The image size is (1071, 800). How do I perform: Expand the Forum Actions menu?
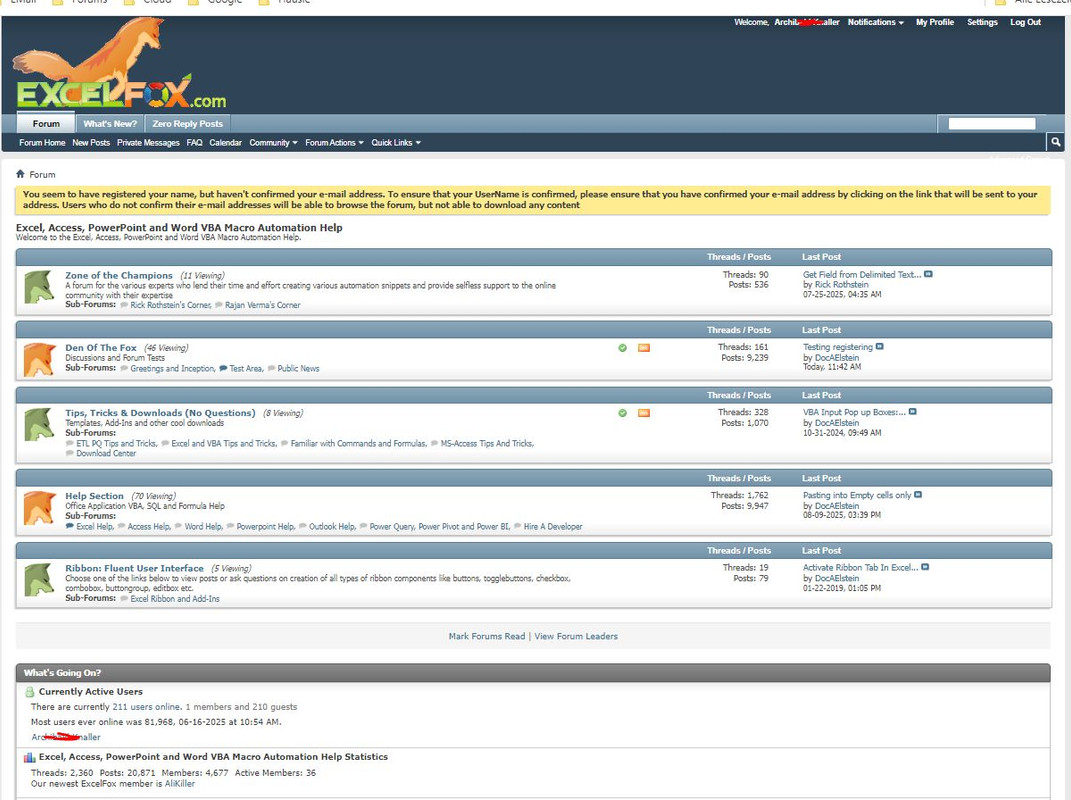tap(334, 143)
